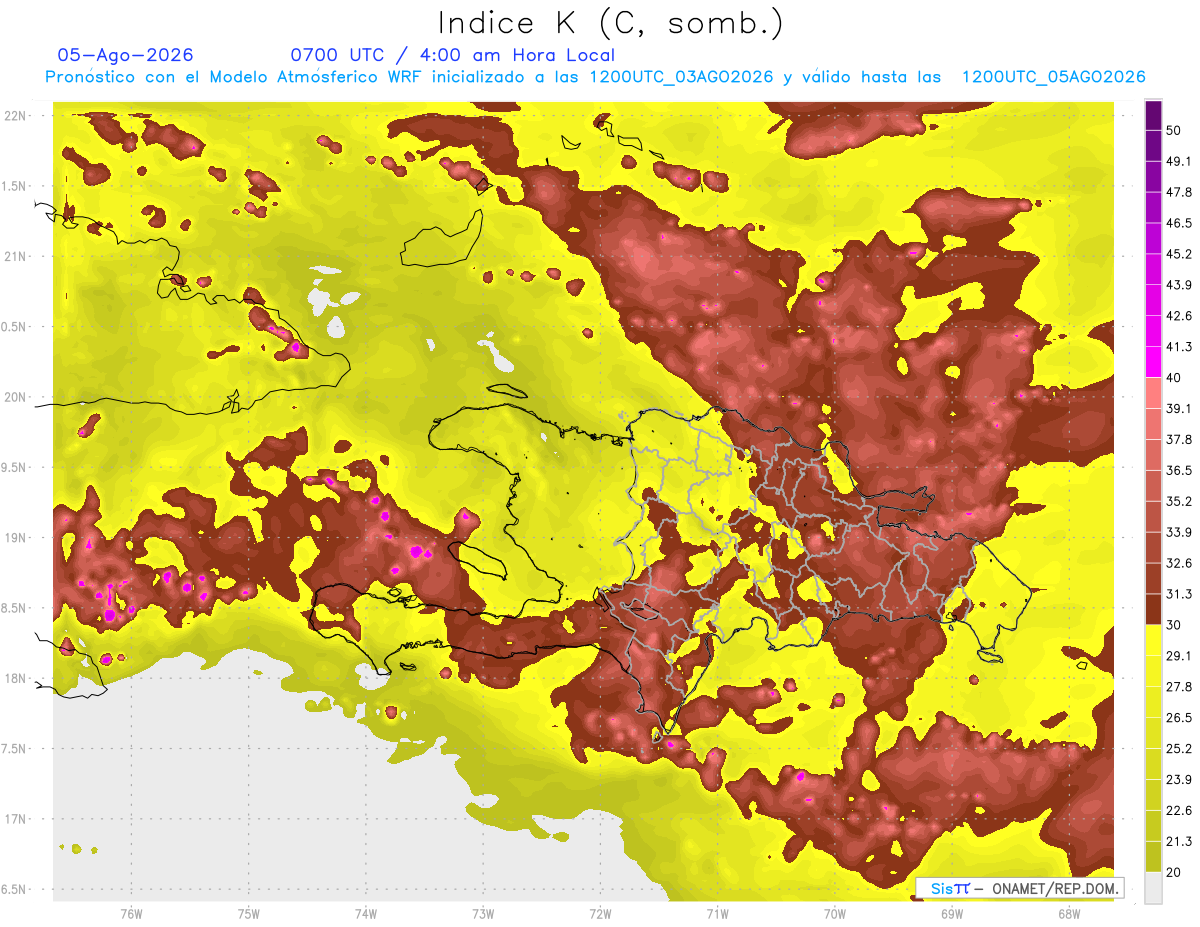Click the time text '0700 UTC / 4:00 am Hora Local'

coord(452,55)
